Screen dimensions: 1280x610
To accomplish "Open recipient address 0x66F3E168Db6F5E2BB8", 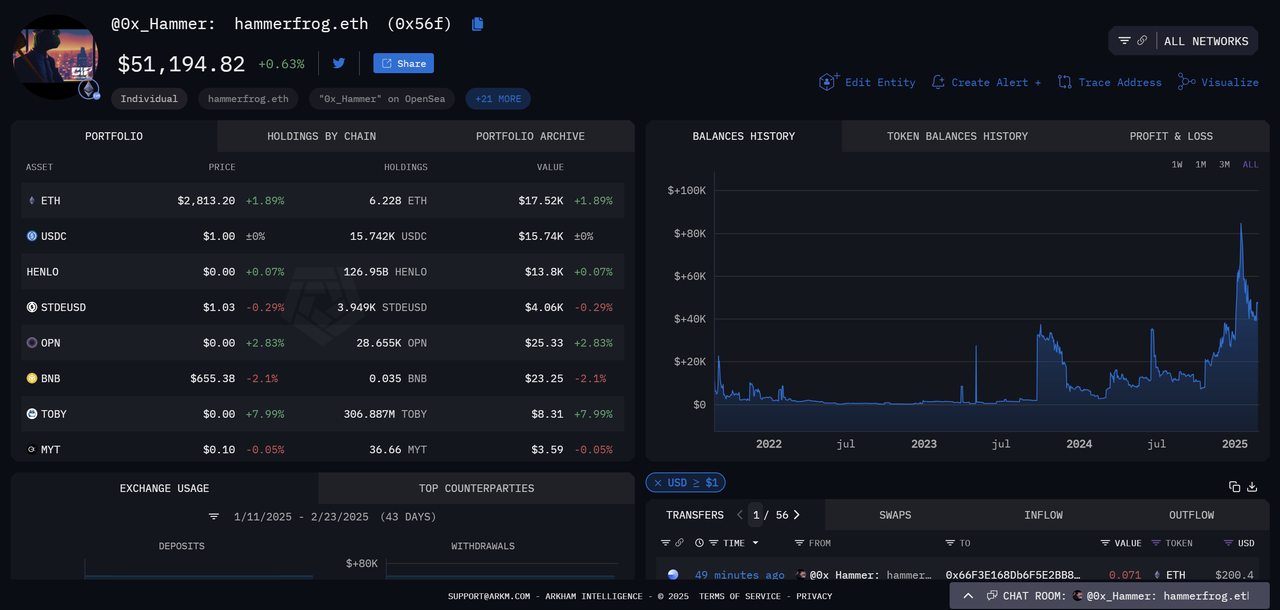I will pyautogui.click(x=1013, y=575).
